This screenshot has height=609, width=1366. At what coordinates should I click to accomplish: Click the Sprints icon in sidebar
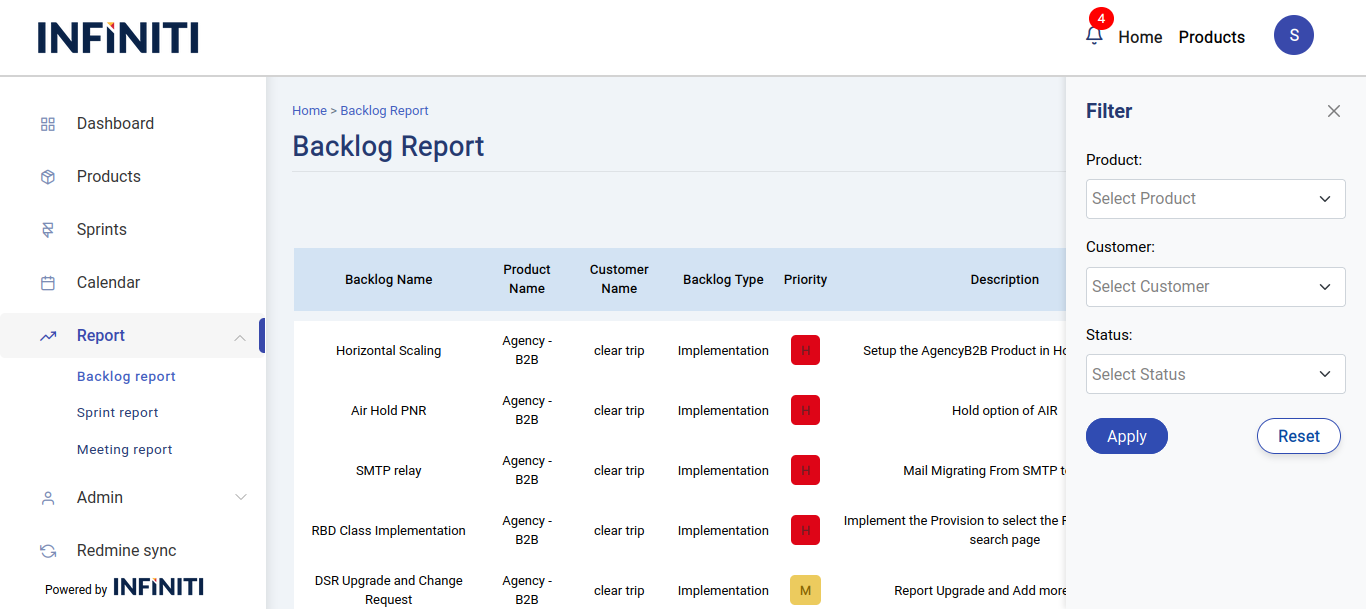47,230
